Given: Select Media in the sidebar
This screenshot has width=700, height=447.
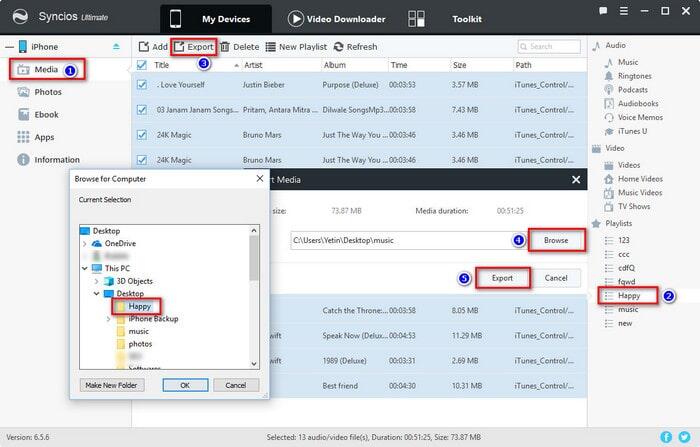Looking at the screenshot, I should [46, 70].
